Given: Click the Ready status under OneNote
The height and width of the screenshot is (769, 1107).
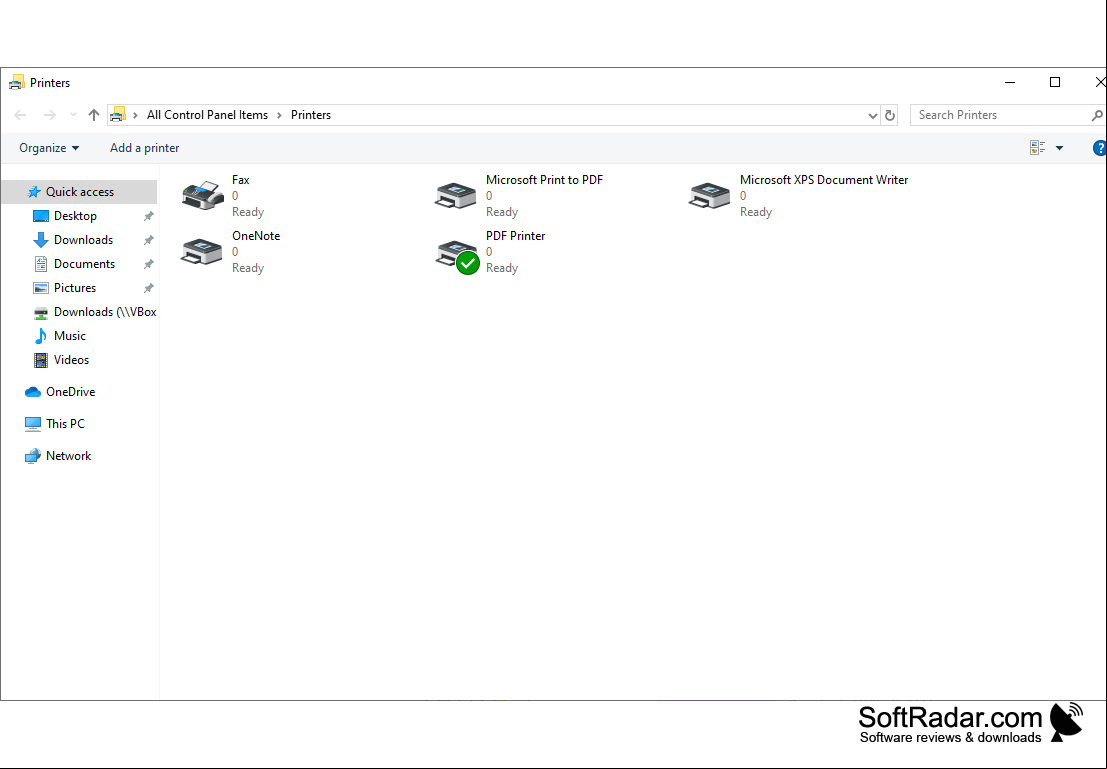Looking at the screenshot, I should [x=248, y=268].
